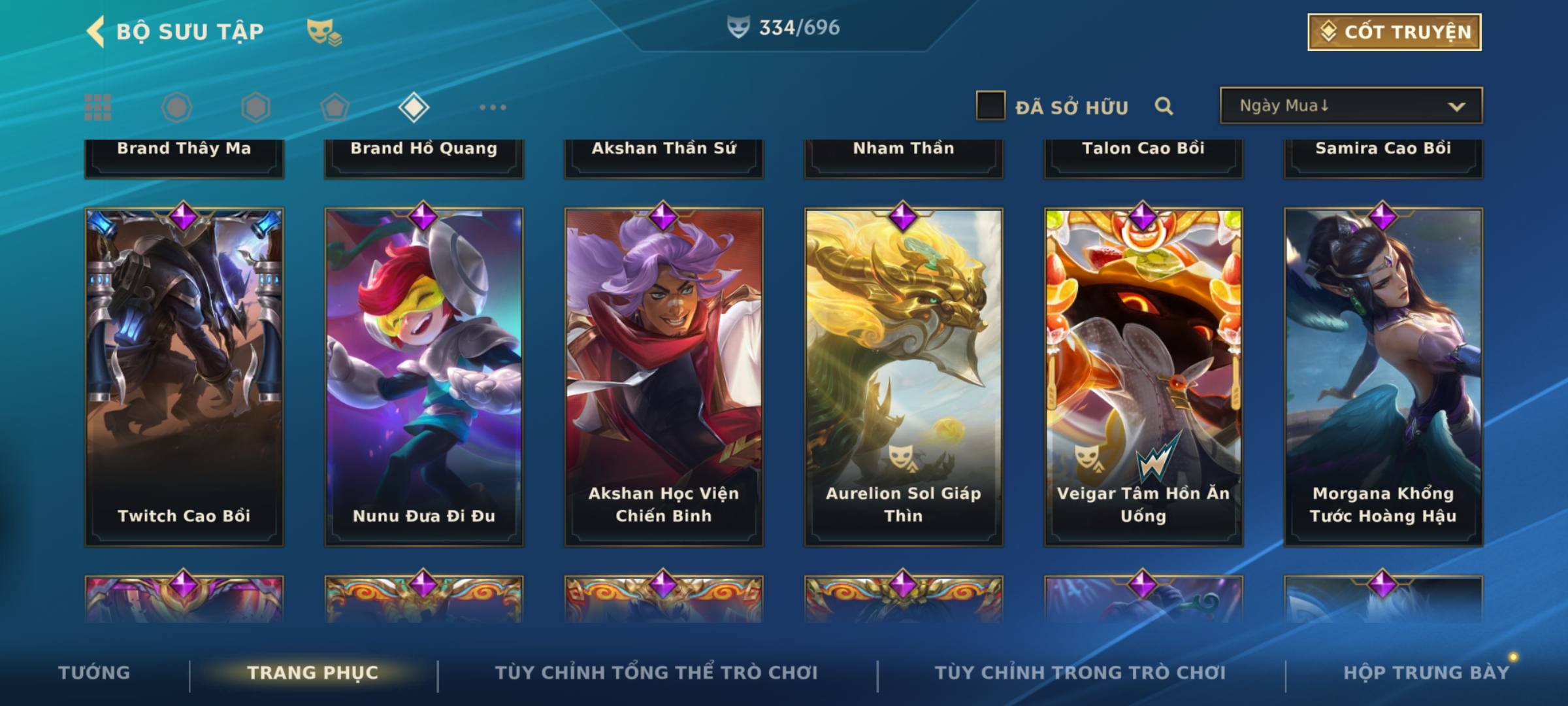Open the Aurelion Sol Giáp Thìn skin

[904, 377]
